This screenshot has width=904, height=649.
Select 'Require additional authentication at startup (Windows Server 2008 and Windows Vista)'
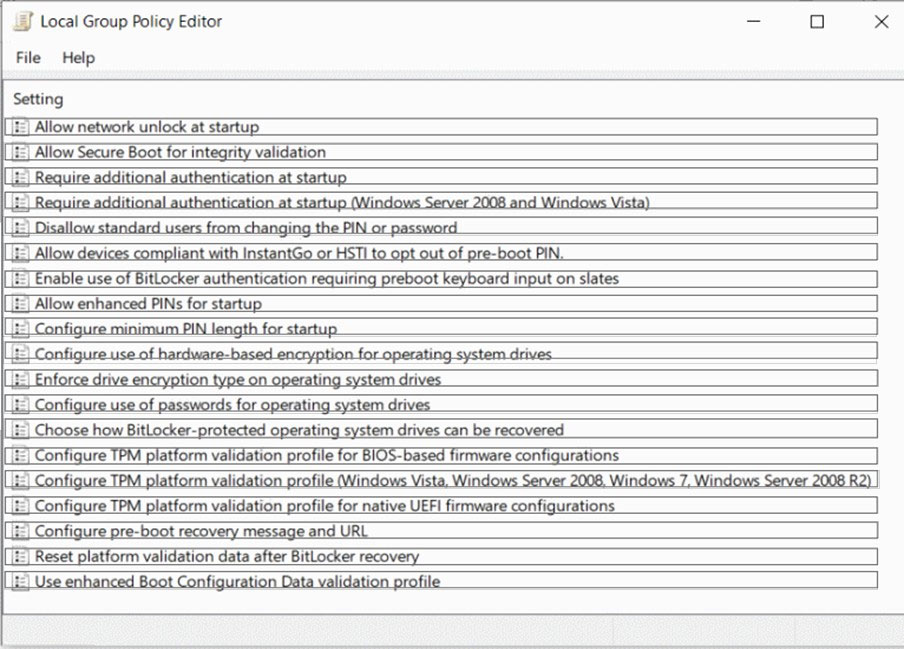click(x=442, y=202)
